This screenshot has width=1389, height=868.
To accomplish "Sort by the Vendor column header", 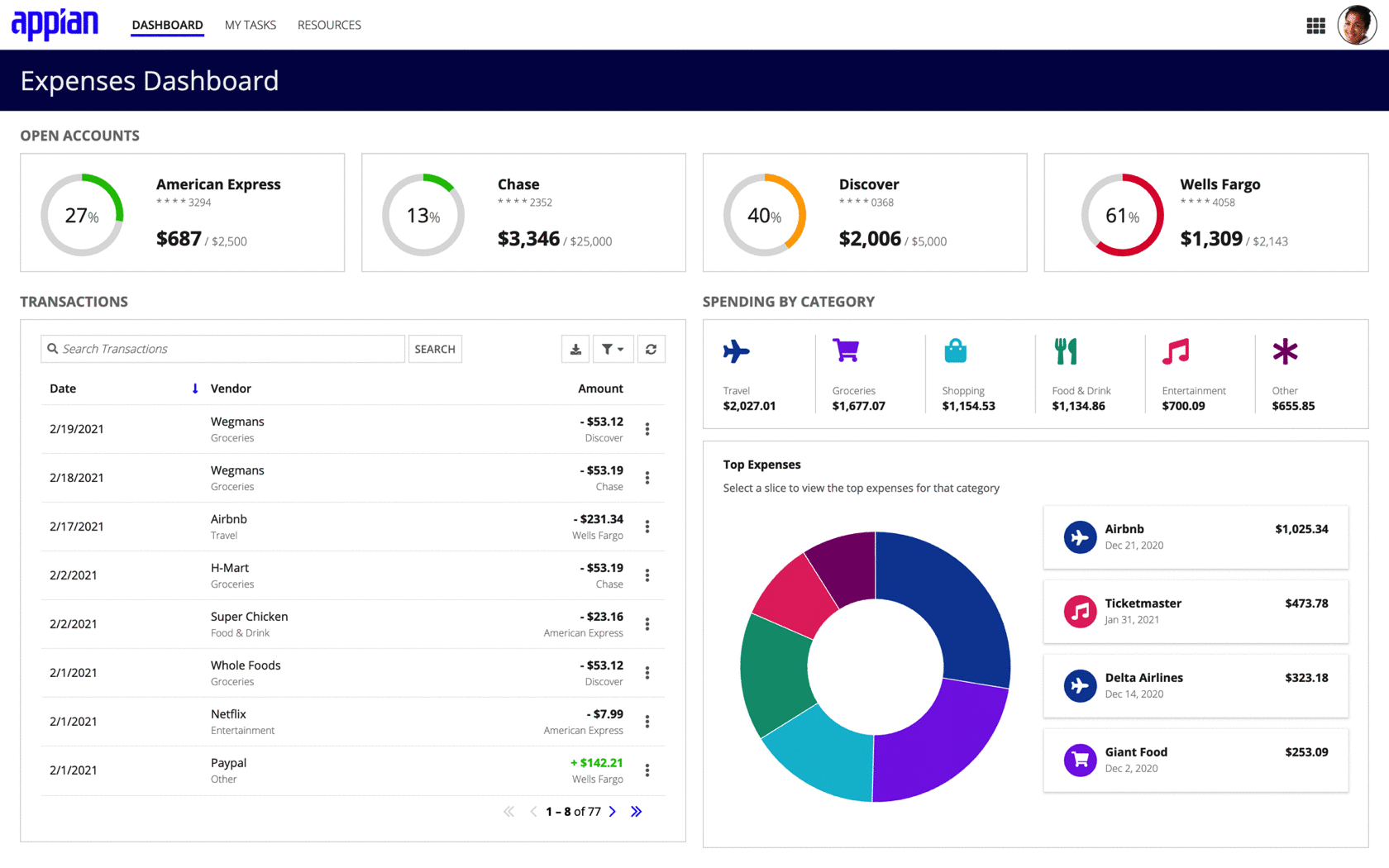I will [231, 389].
